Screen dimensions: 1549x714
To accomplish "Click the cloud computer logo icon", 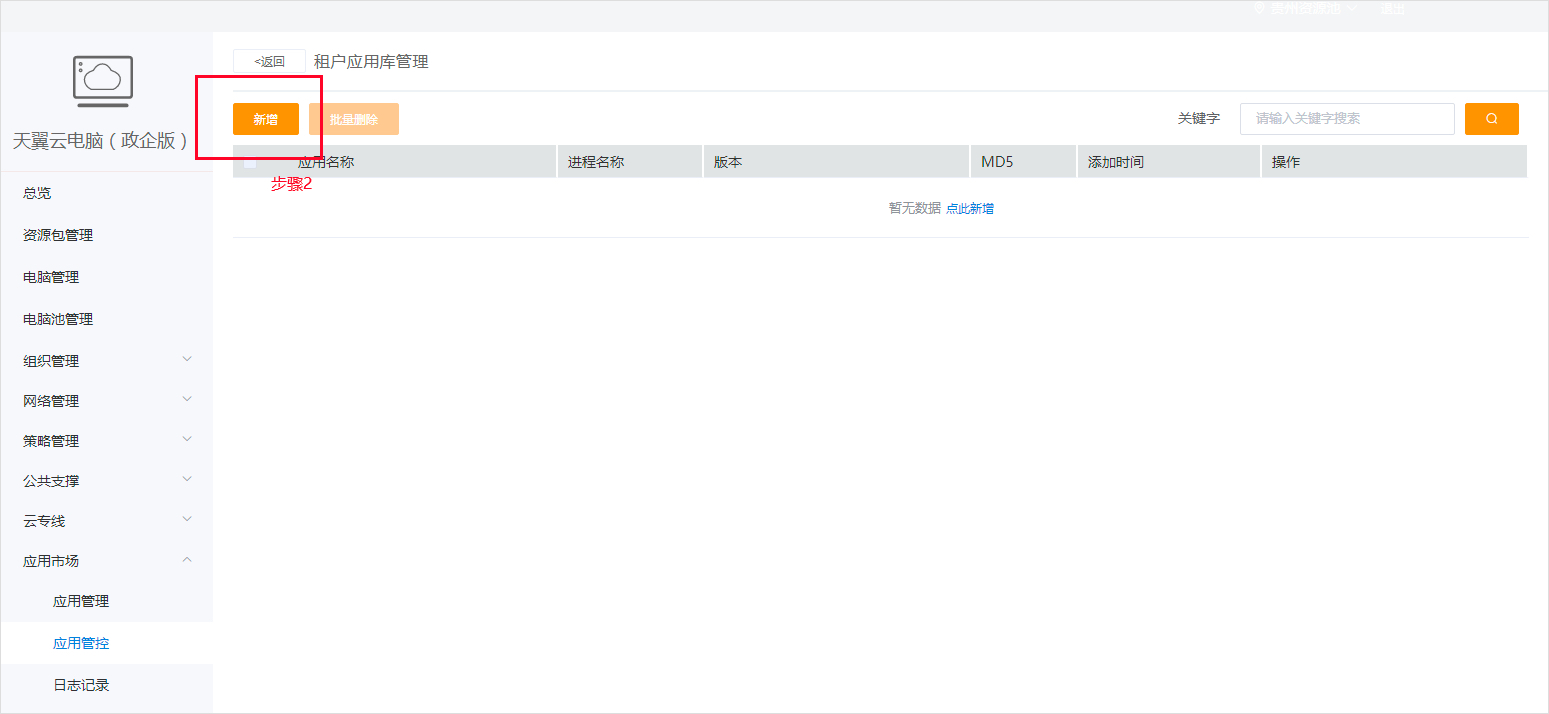I will (103, 81).
